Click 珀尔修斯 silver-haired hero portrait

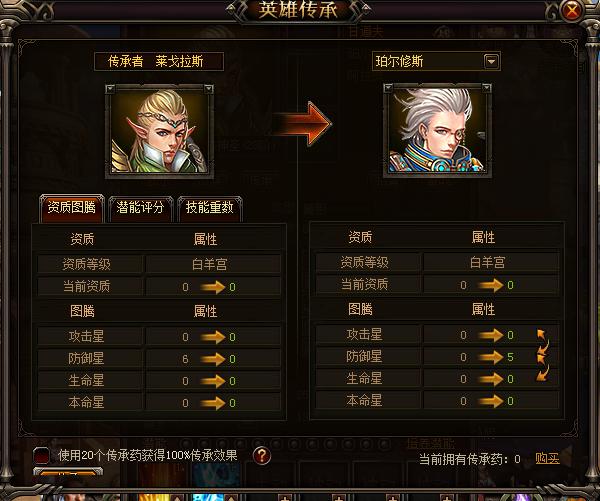pos(437,131)
